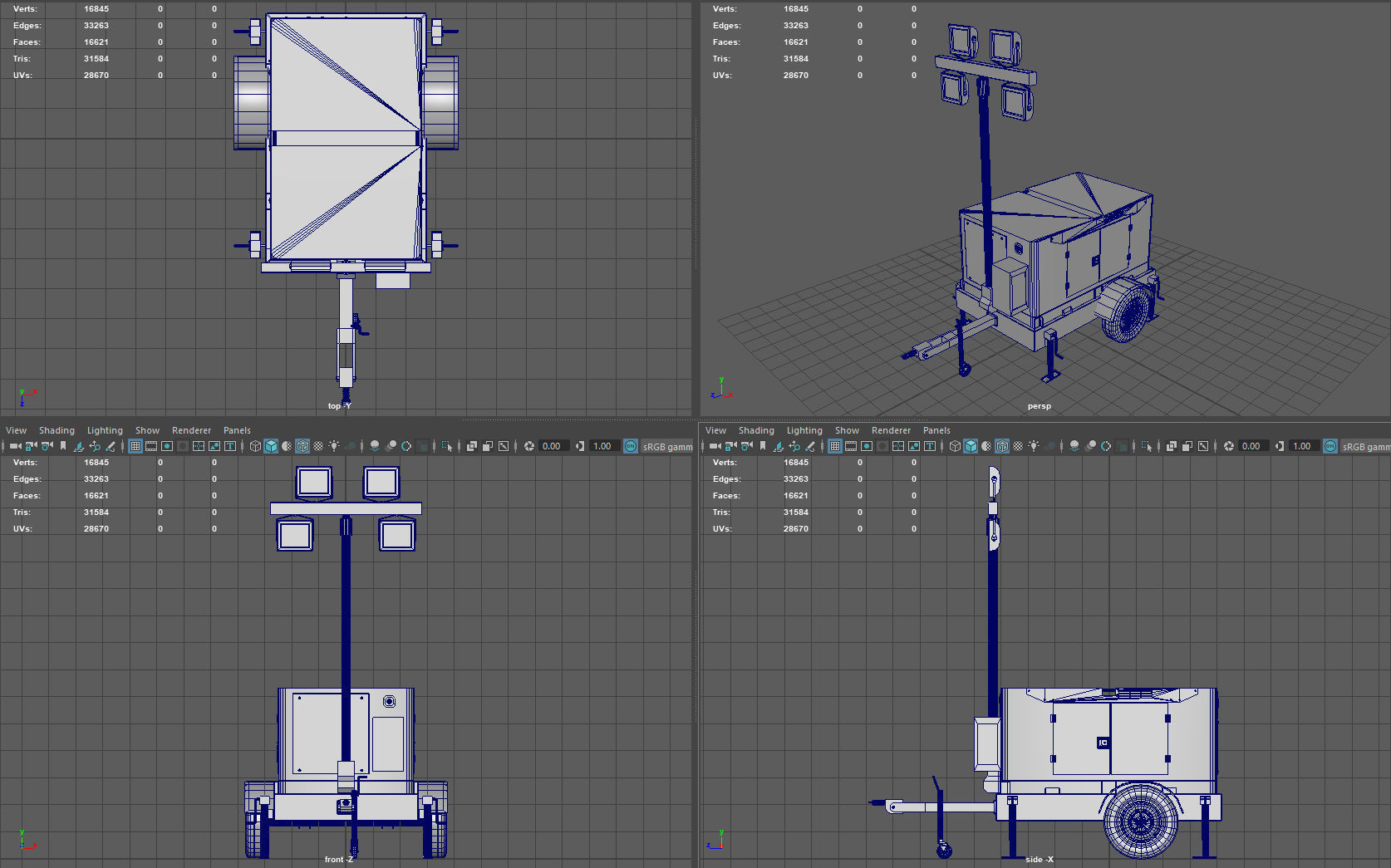Activate 2D pan/zoom in the front panel

click(x=95, y=446)
